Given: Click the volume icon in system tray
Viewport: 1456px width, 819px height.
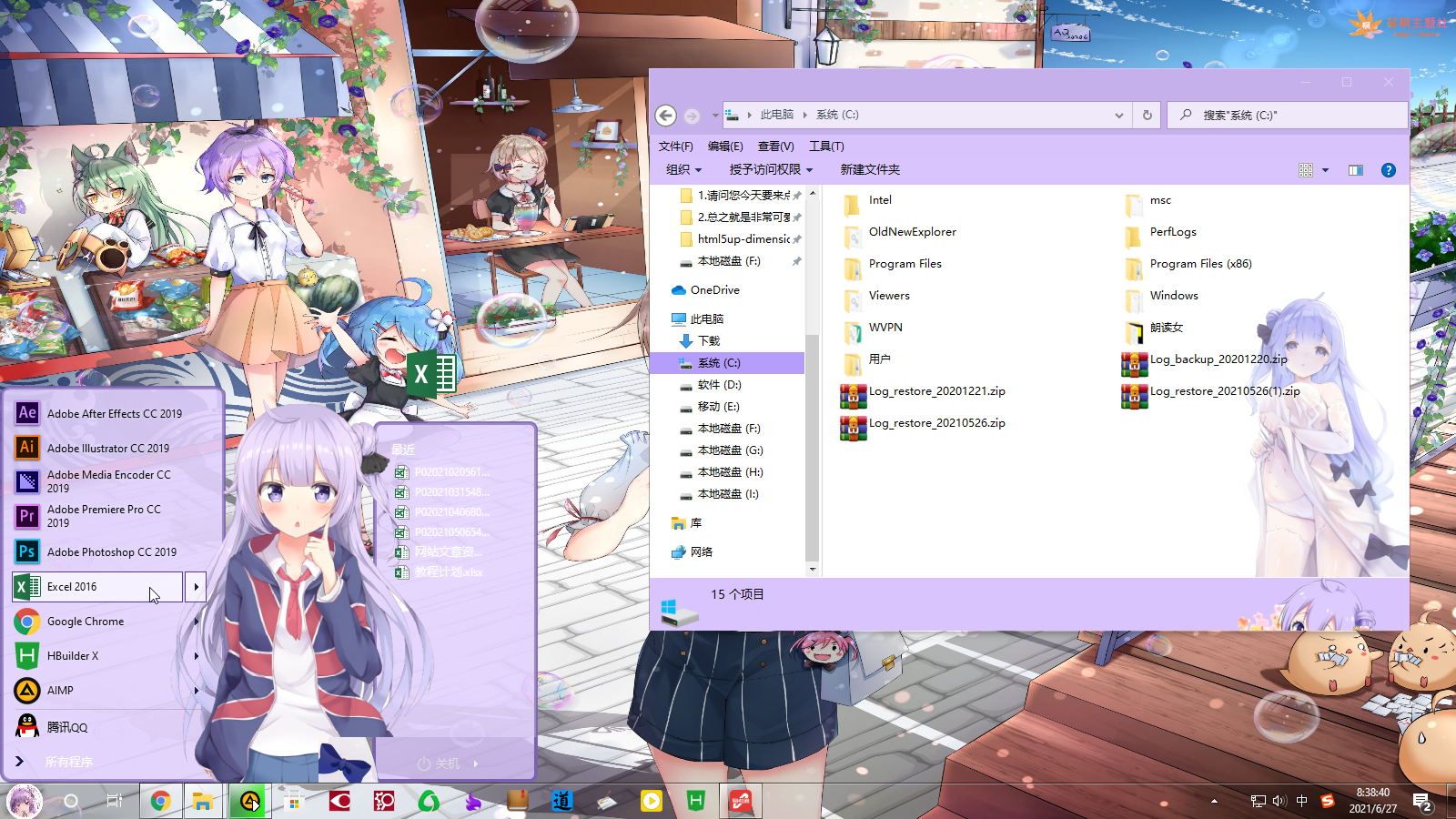Looking at the screenshot, I should coord(1279,801).
